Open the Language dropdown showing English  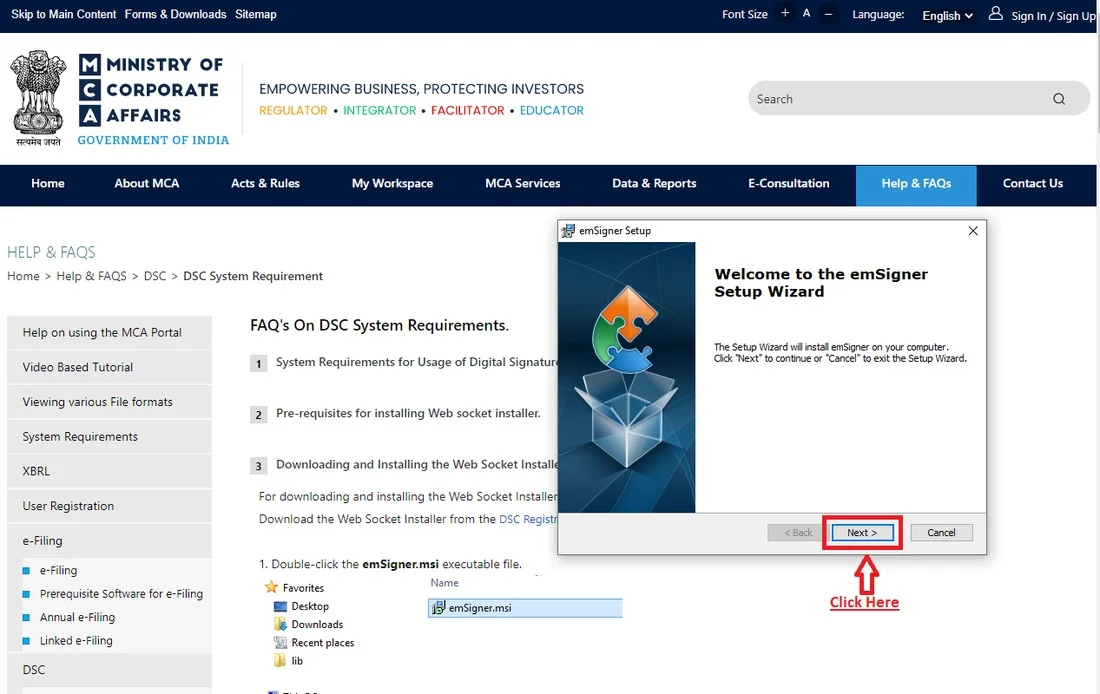(947, 15)
